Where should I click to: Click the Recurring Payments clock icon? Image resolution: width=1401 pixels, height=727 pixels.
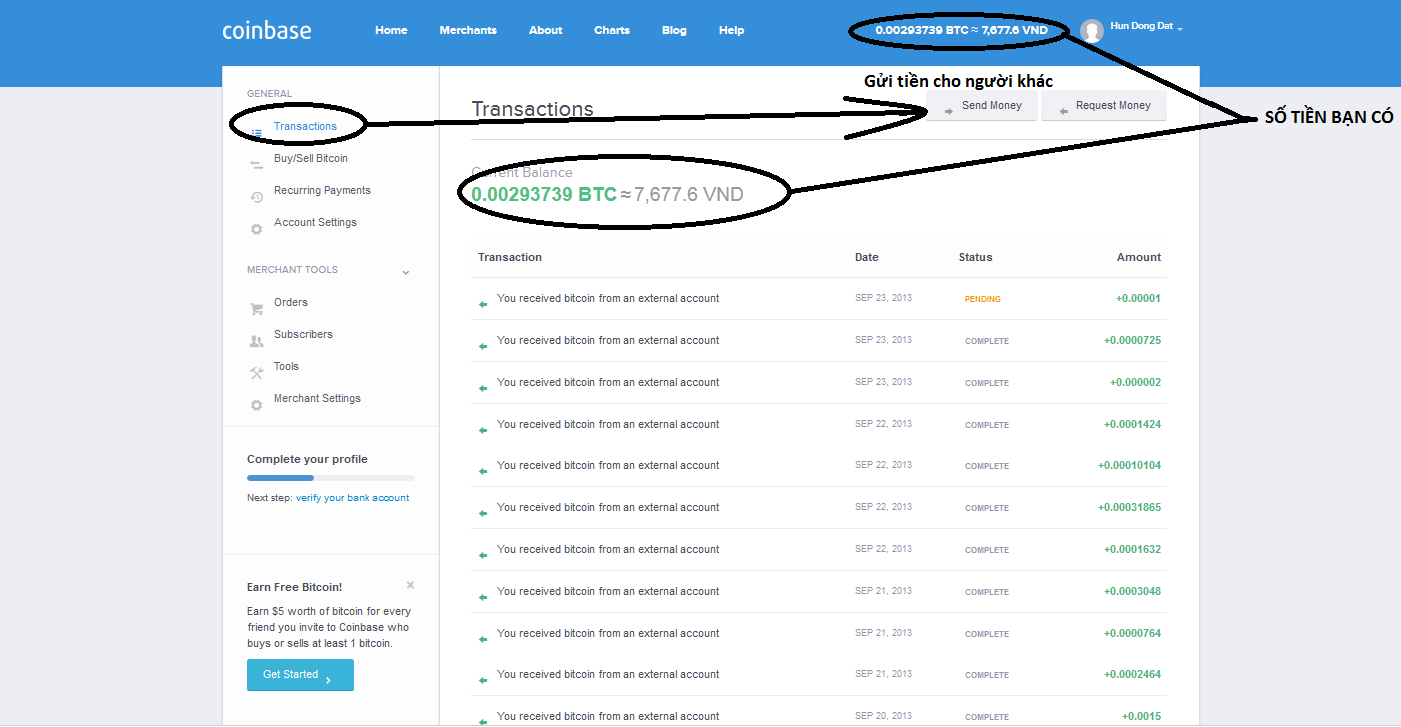pos(256,197)
